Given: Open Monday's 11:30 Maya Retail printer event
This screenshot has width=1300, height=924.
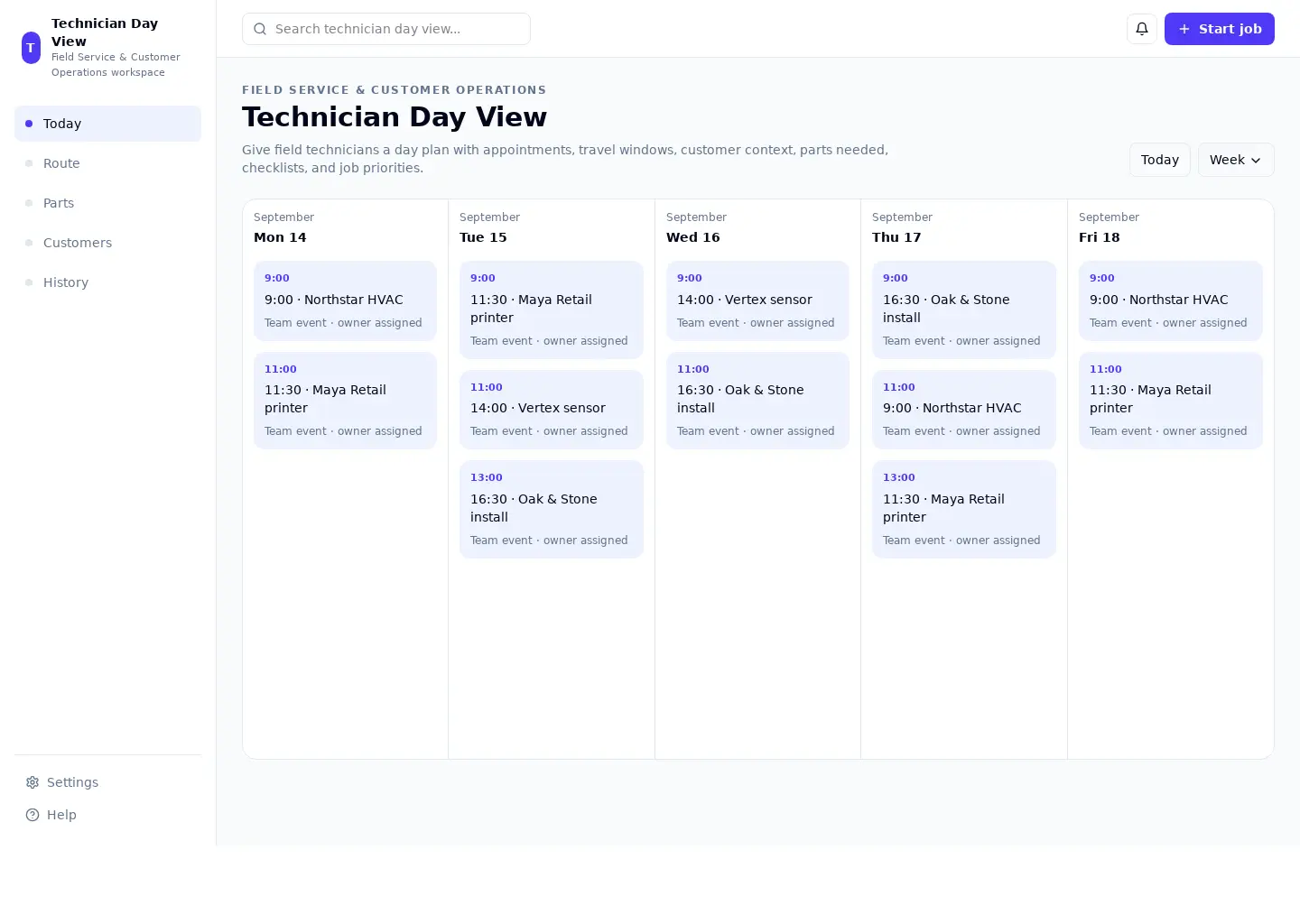Looking at the screenshot, I should 345,401.
